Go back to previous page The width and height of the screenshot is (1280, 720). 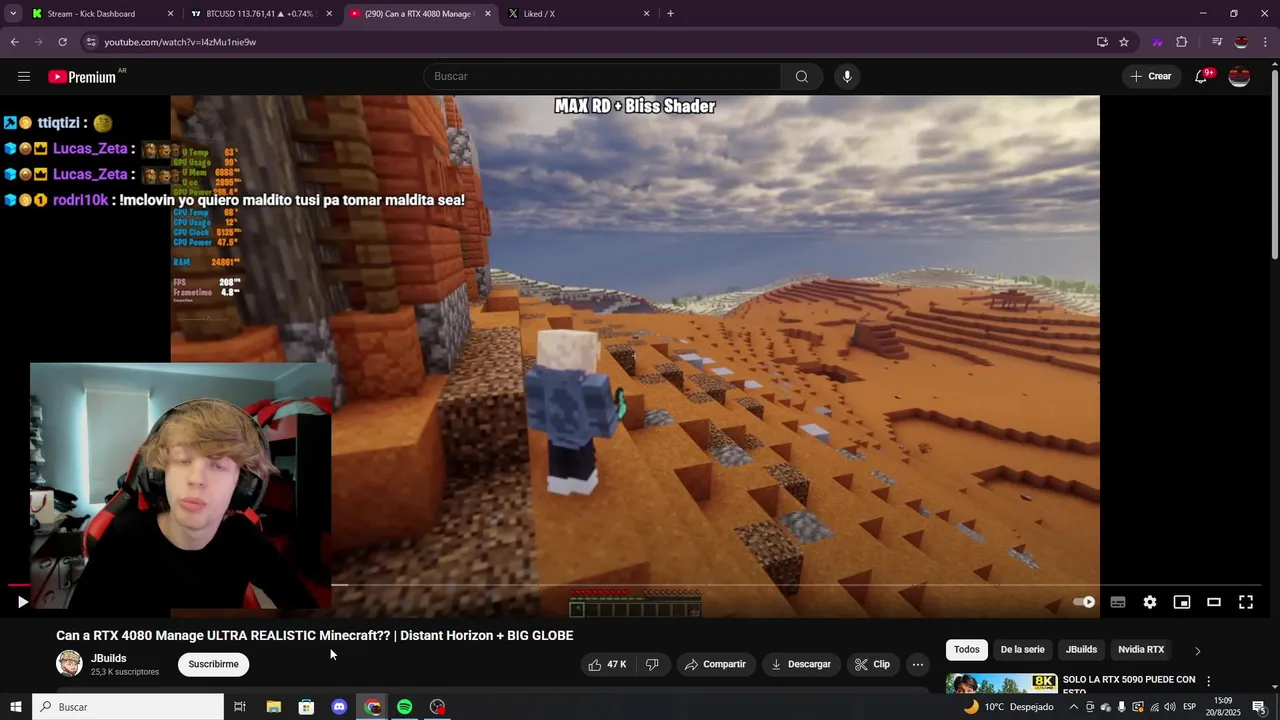[15, 42]
